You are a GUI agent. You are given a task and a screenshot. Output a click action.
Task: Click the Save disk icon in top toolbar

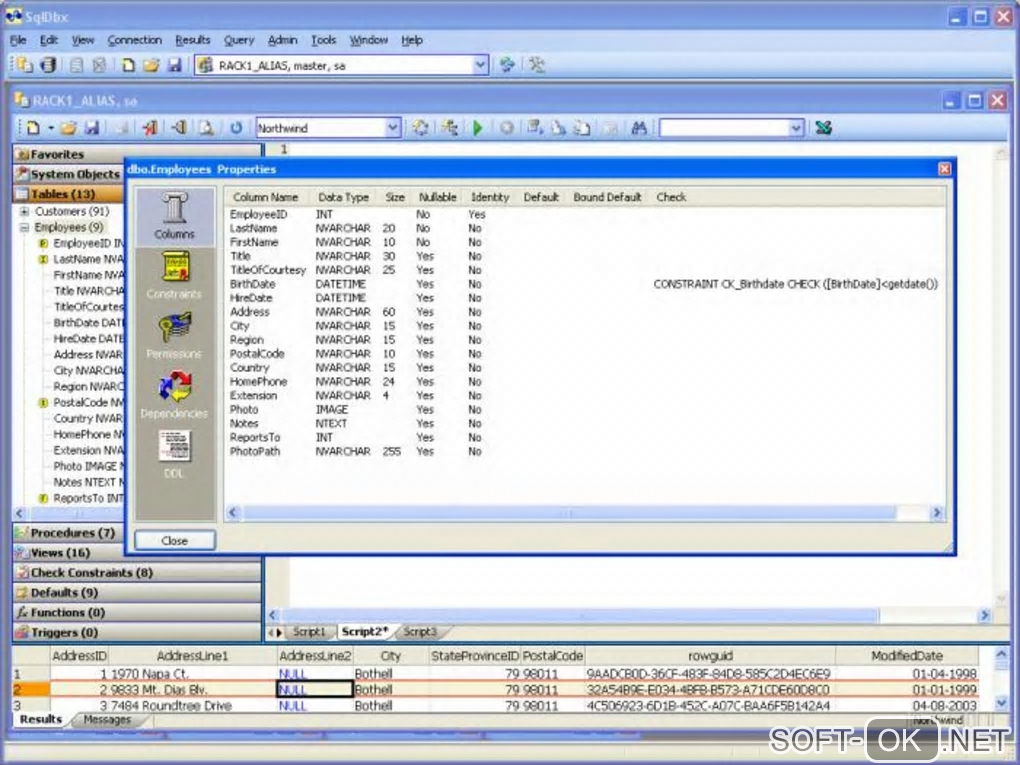tap(174, 65)
